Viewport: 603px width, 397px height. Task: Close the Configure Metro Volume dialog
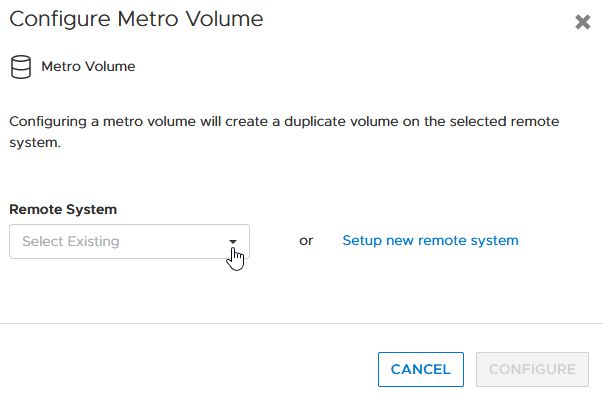click(x=583, y=22)
